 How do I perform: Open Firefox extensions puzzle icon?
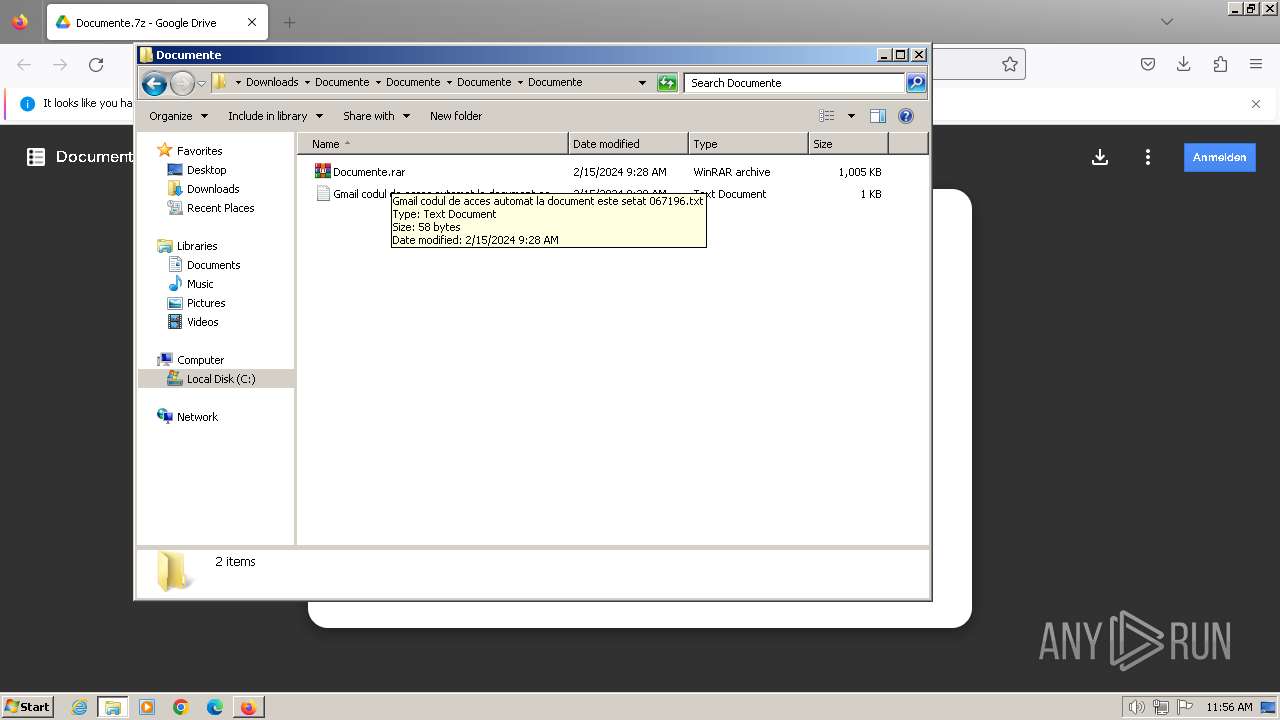(1220, 64)
